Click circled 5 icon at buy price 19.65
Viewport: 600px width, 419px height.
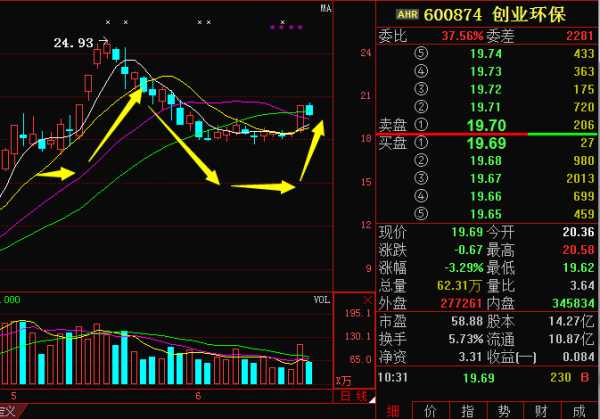point(421,214)
